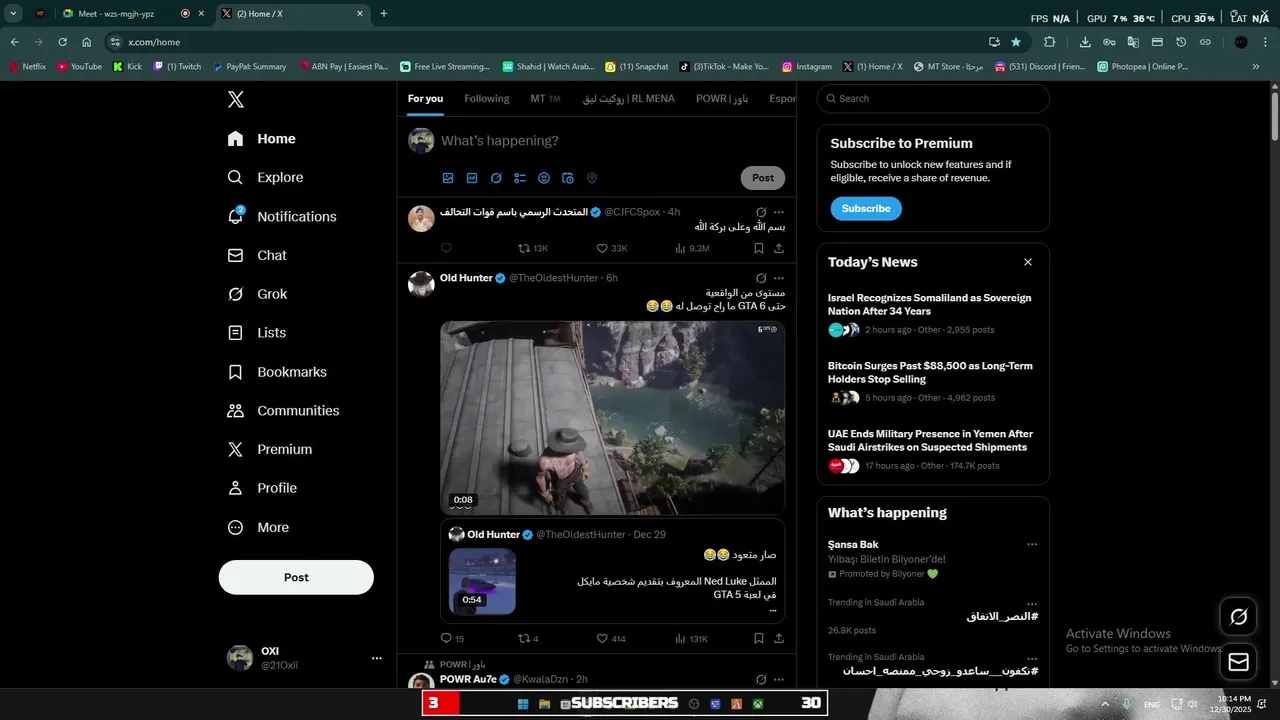The height and width of the screenshot is (720, 1280).
Task: Reload the page in Chrome
Action: coord(62,42)
